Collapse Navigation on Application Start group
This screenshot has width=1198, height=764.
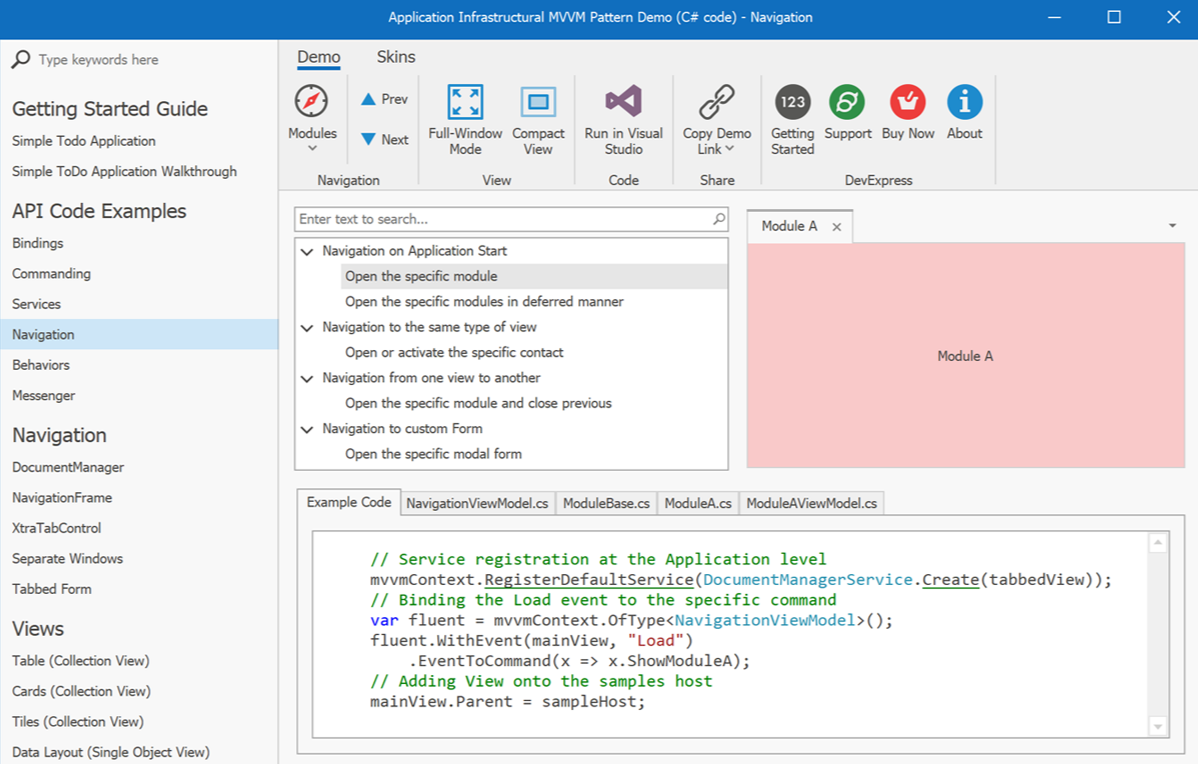[x=307, y=251]
